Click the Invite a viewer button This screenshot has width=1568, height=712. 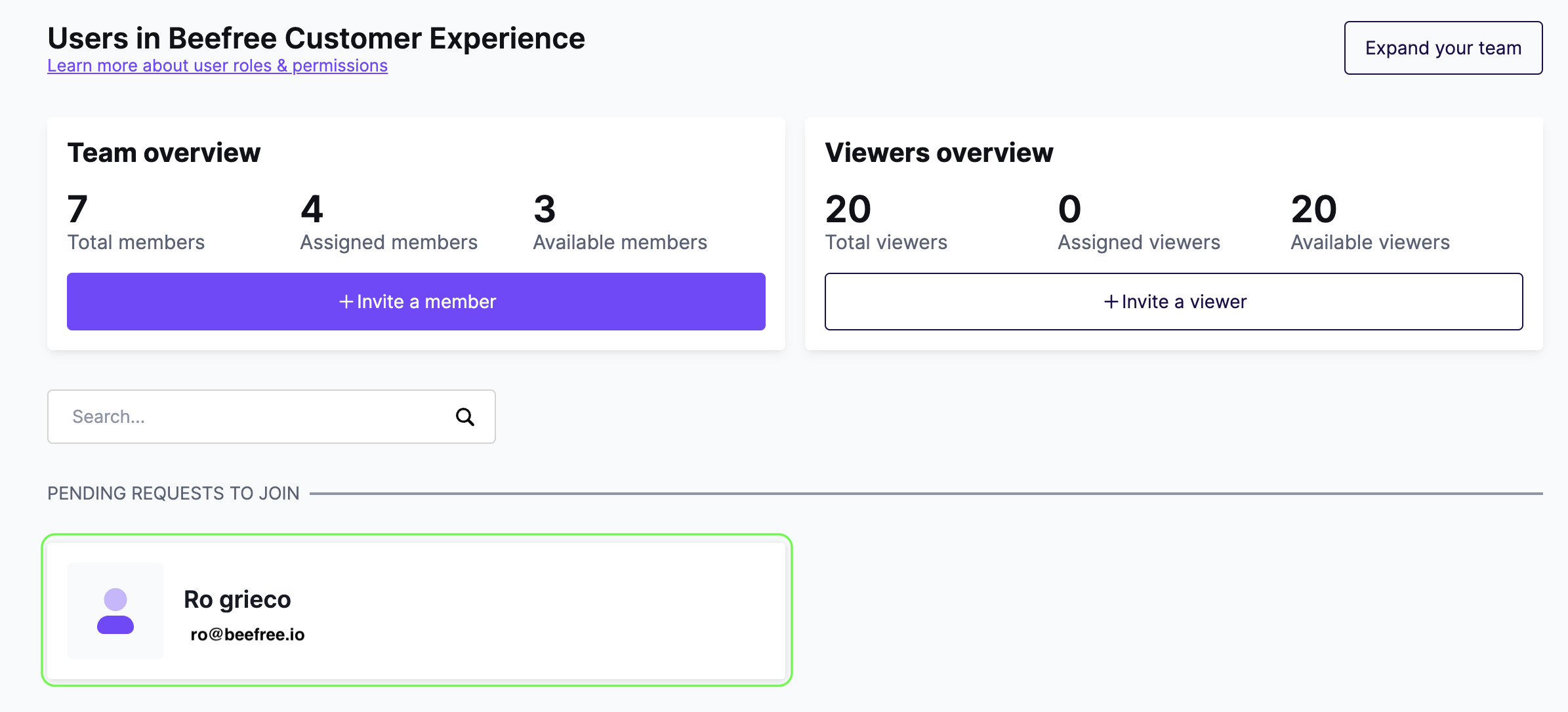pyautogui.click(x=1174, y=302)
